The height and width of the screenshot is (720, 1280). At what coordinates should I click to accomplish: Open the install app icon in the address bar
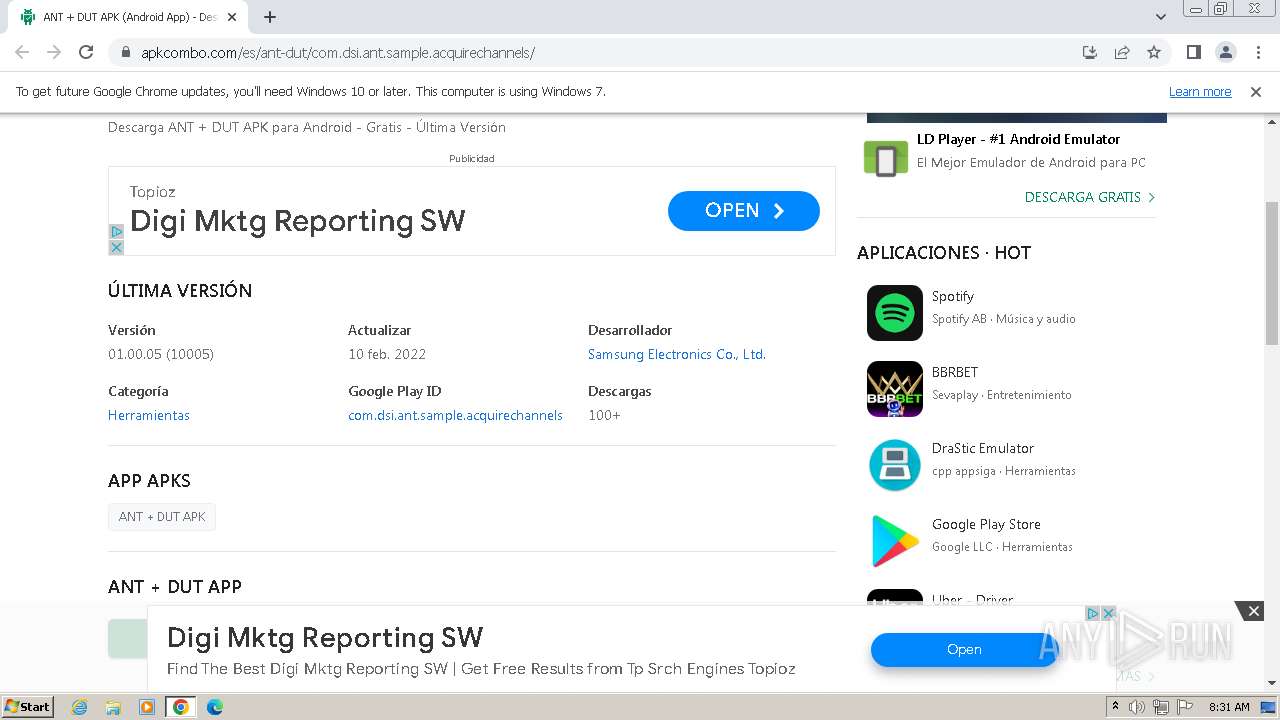point(1090,52)
